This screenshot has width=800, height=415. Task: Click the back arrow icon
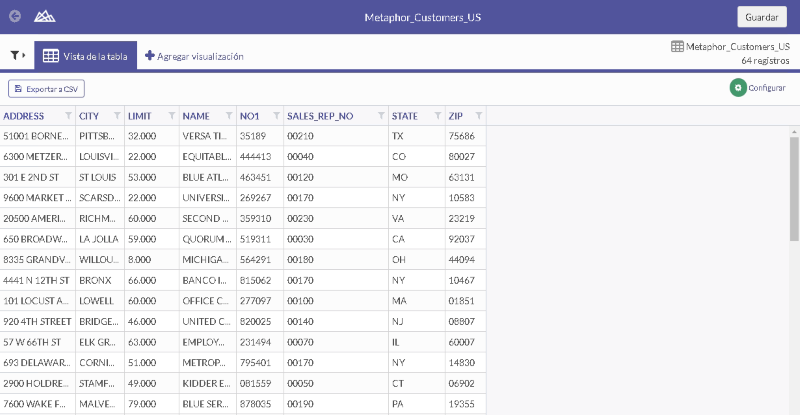pyautogui.click(x=14, y=17)
